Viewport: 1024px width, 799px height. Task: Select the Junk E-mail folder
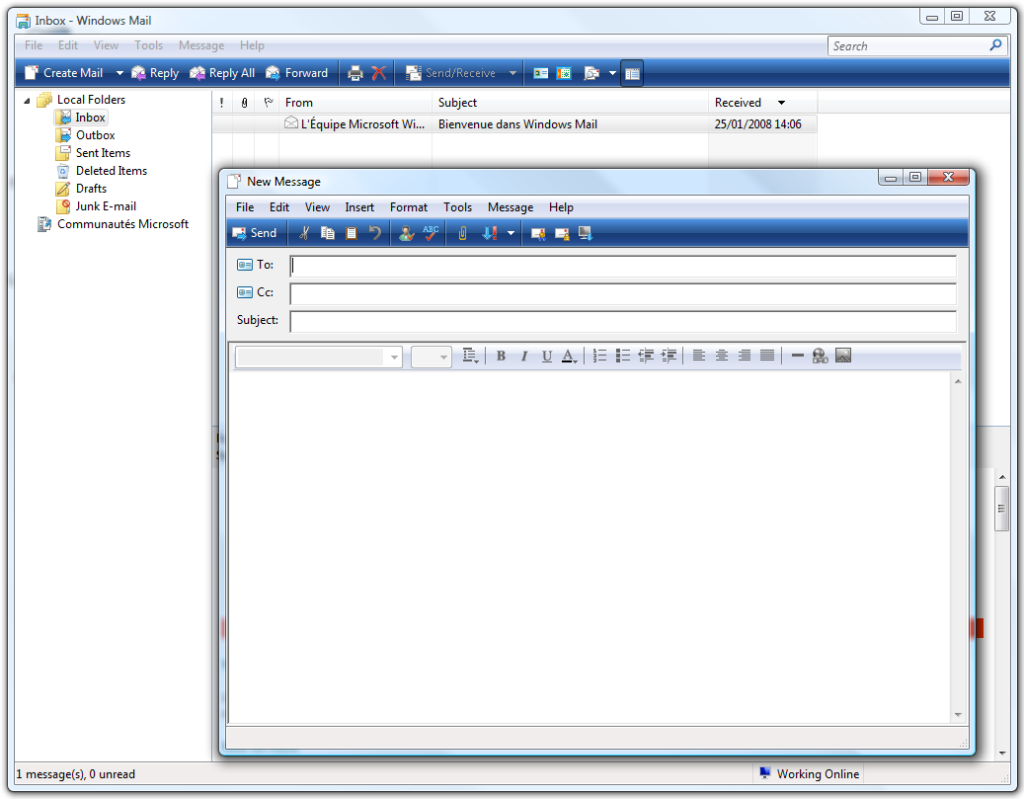[x=97, y=206]
